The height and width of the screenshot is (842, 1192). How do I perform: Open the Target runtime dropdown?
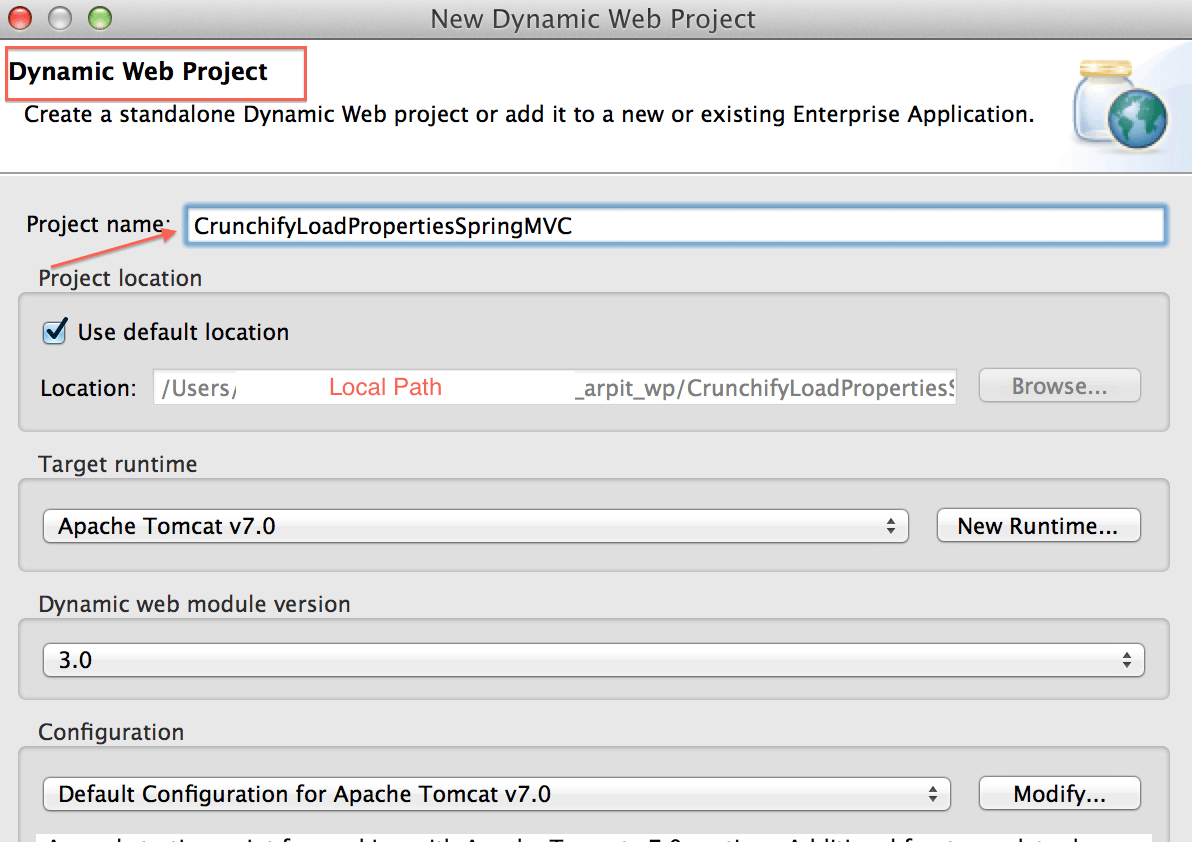click(x=475, y=526)
